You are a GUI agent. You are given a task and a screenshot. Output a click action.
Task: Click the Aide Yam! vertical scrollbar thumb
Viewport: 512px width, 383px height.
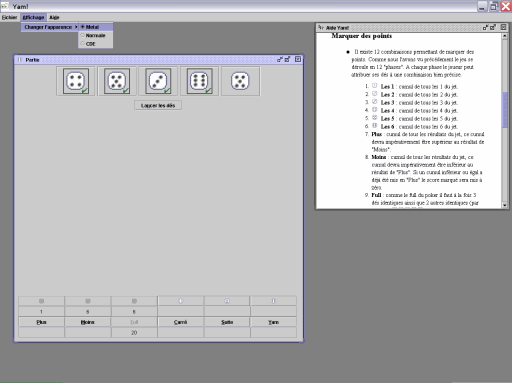pyautogui.click(x=505, y=109)
